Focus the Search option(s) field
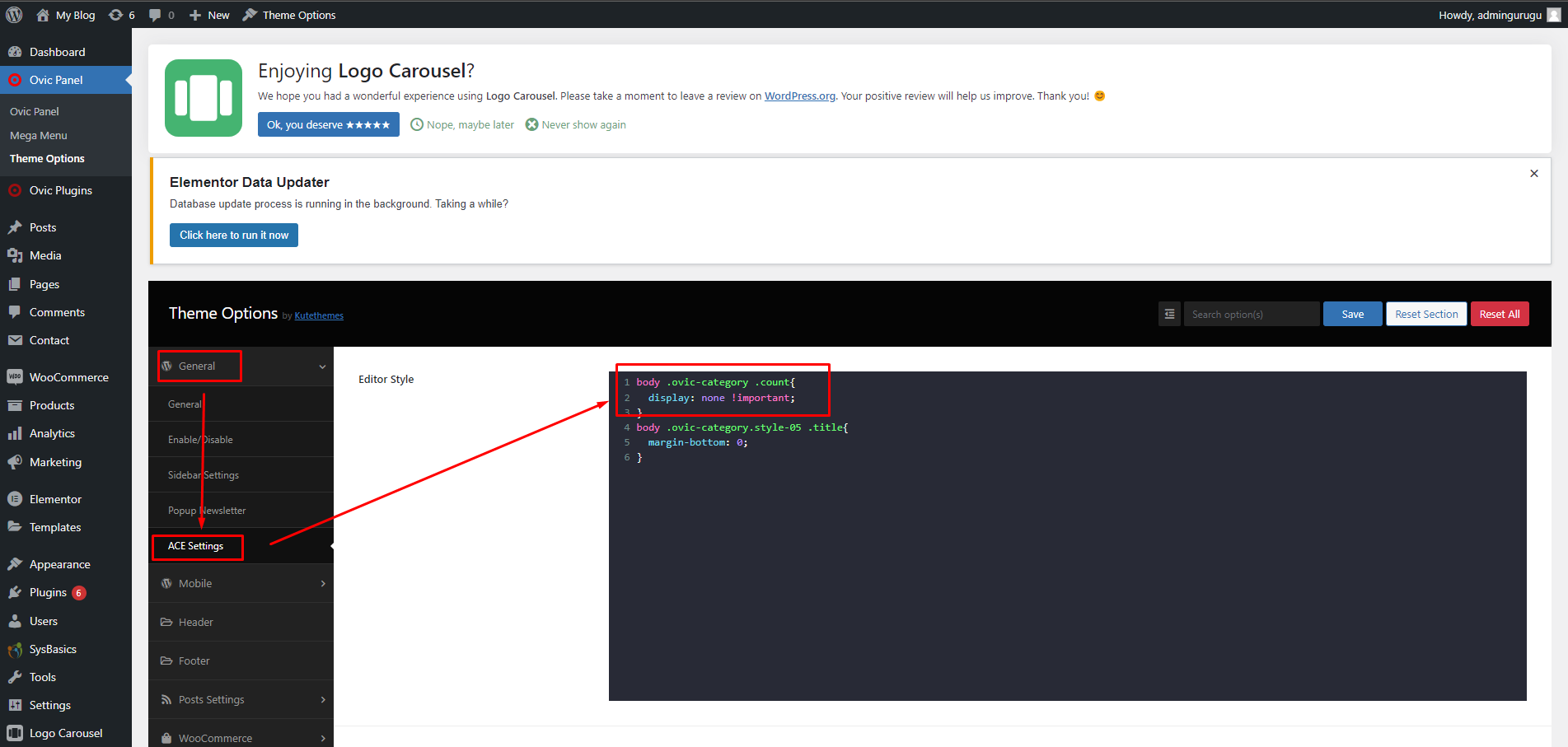 [1252, 314]
